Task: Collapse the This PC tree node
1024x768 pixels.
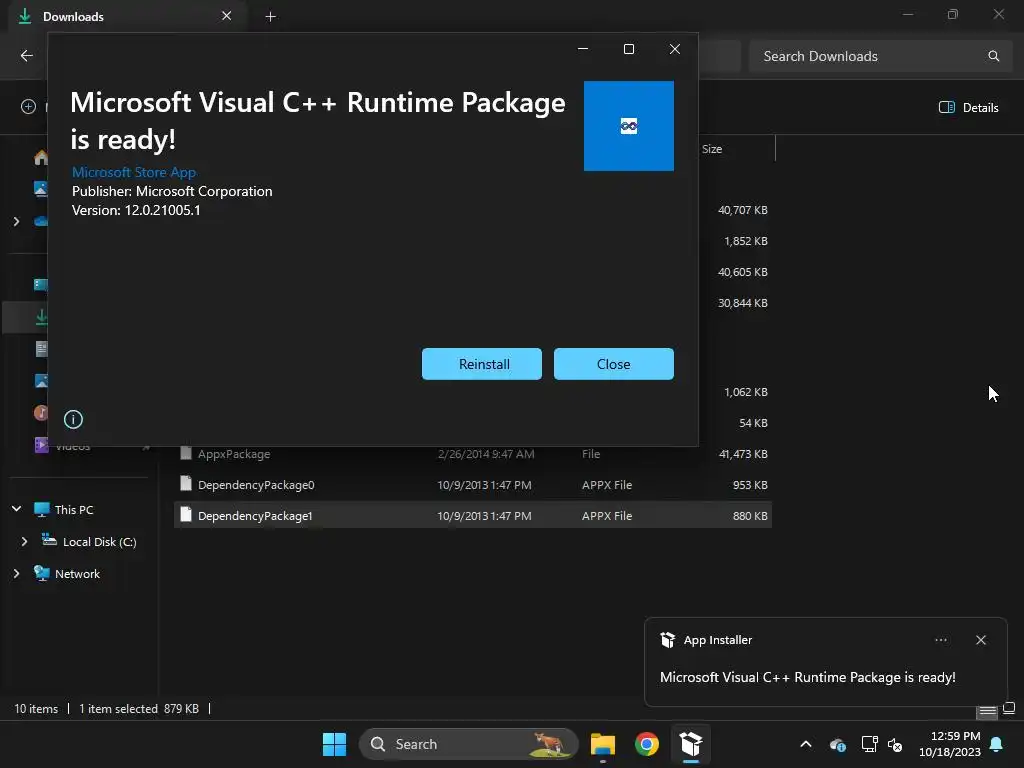Action: click(x=17, y=509)
